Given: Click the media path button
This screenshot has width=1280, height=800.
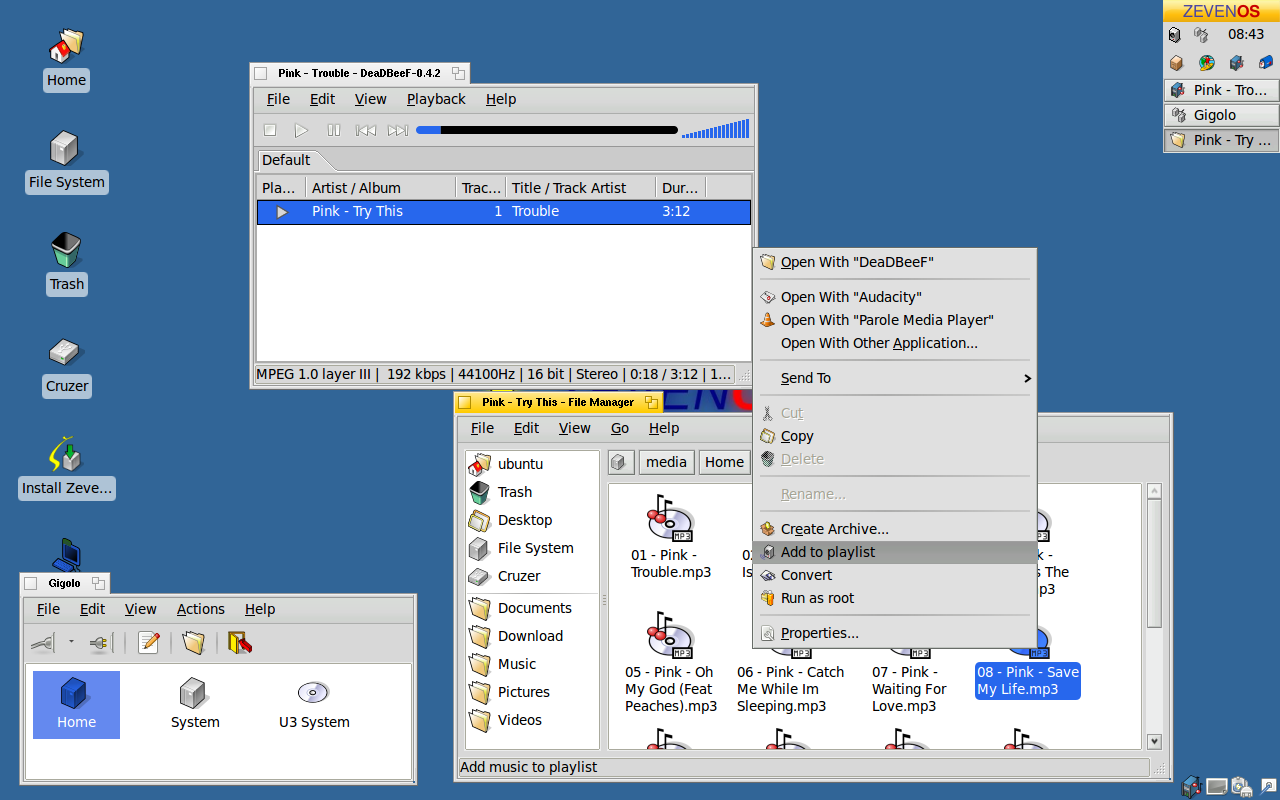Looking at the screenshot, I should click(666, 462).
